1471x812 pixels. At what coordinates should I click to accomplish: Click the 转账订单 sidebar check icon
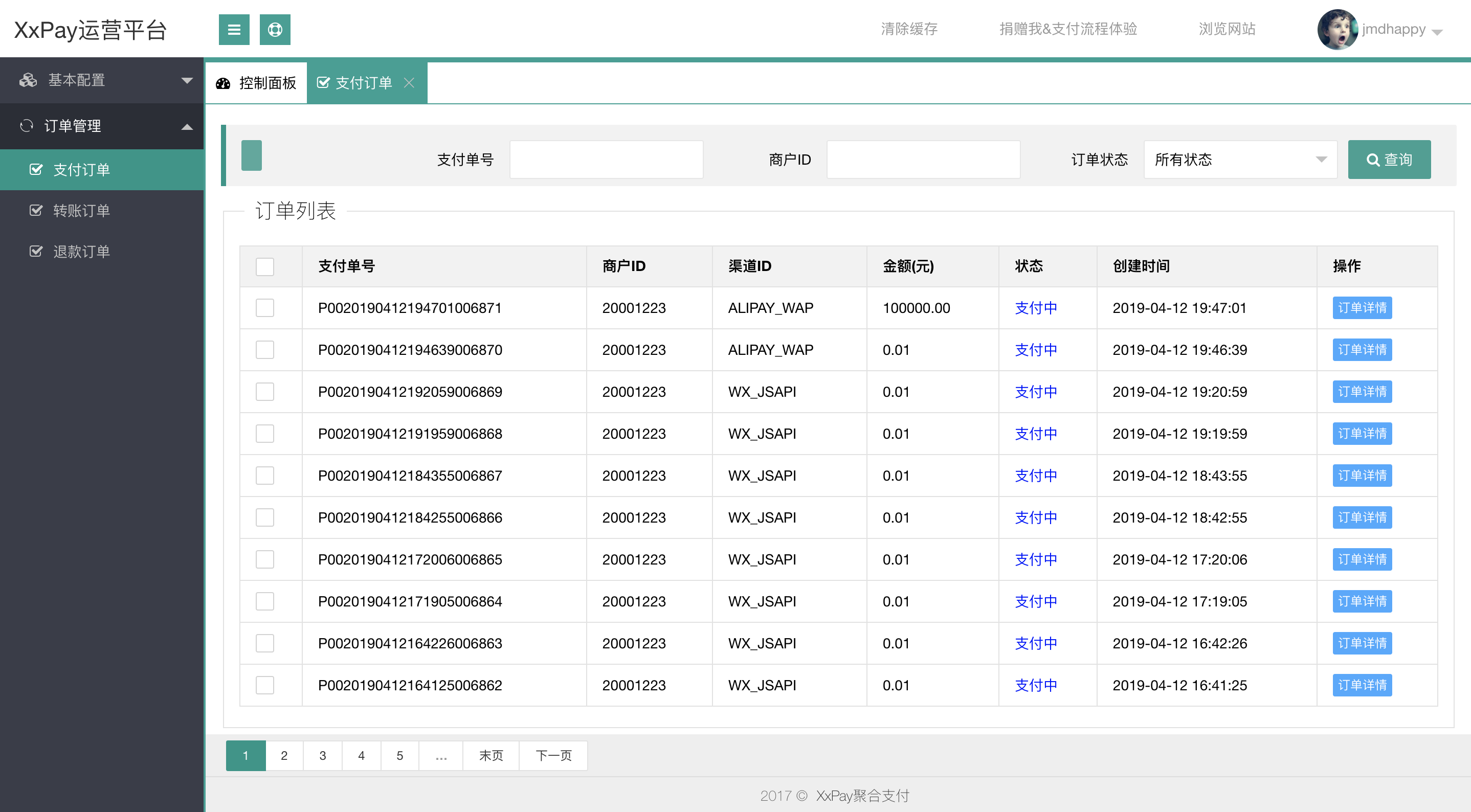[x=36, y=211]
